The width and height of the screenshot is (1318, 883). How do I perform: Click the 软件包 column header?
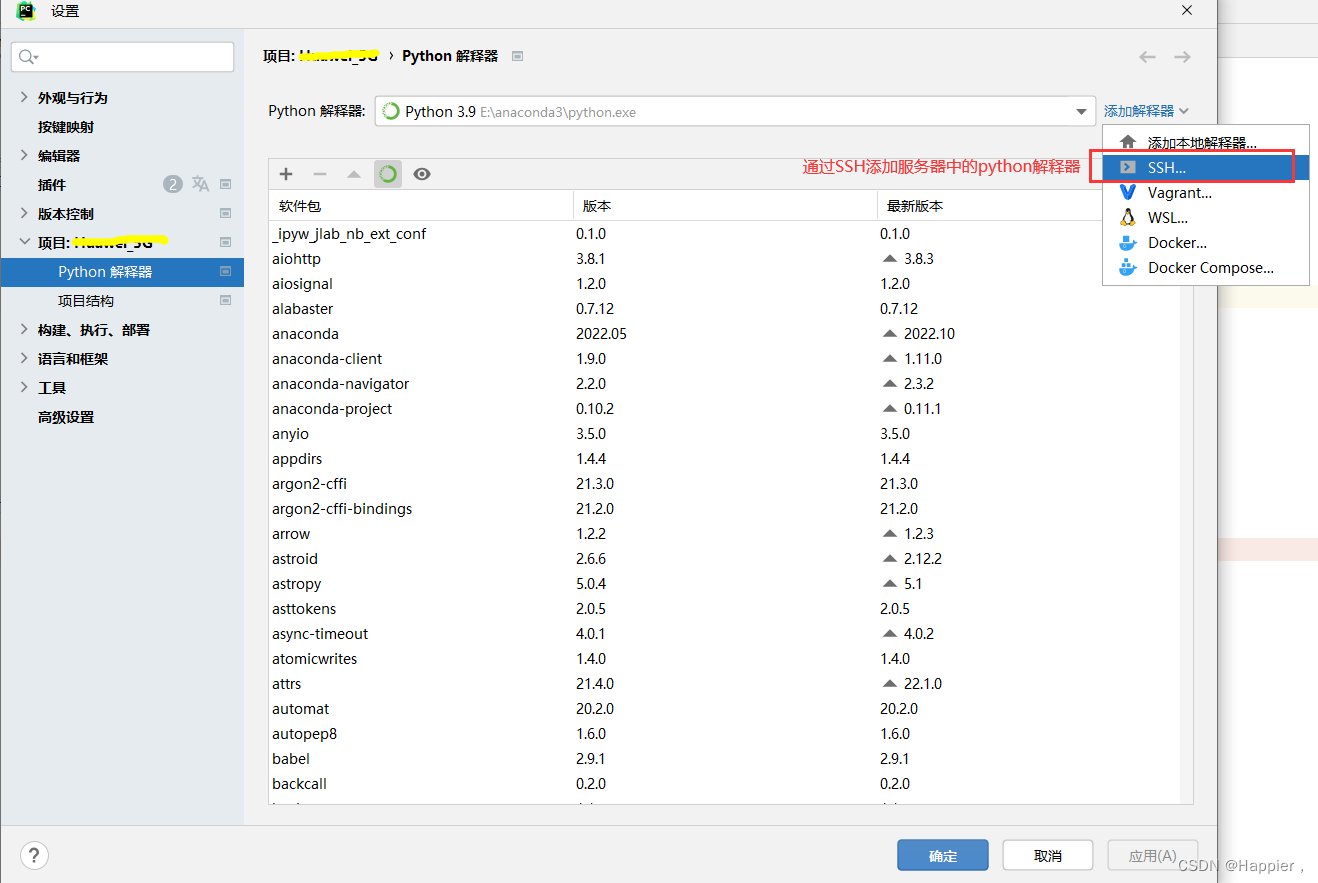[421, 206]
